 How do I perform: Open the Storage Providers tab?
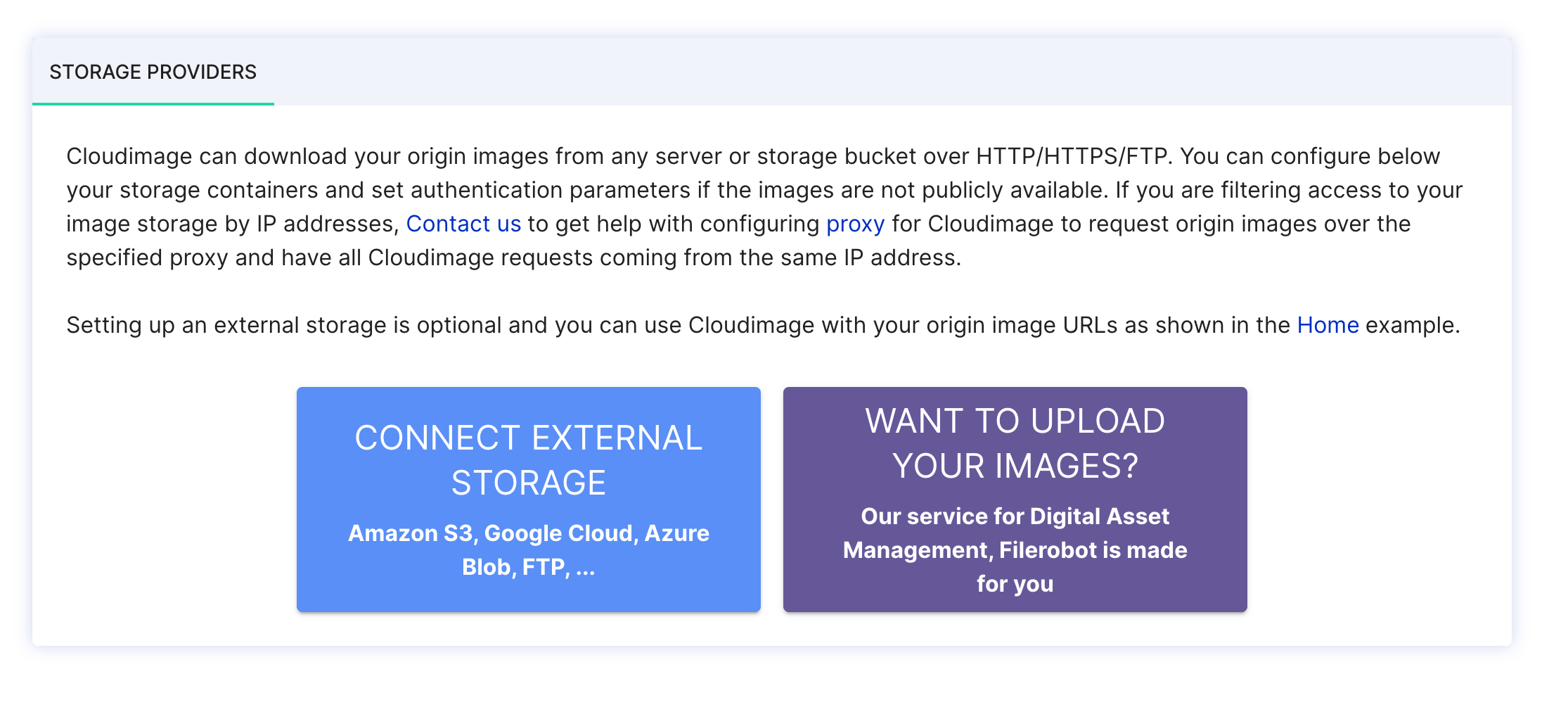point(153,72)
